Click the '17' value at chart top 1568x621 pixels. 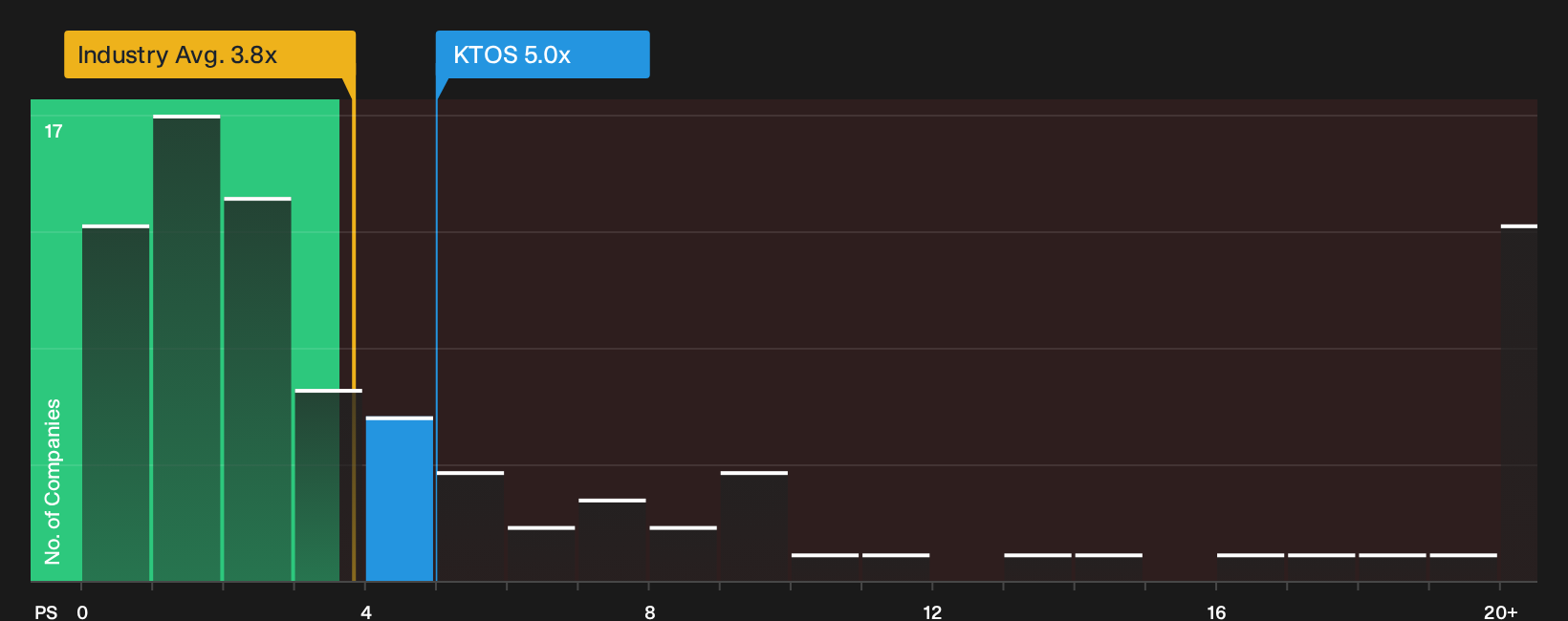click(x=54, y=132)
